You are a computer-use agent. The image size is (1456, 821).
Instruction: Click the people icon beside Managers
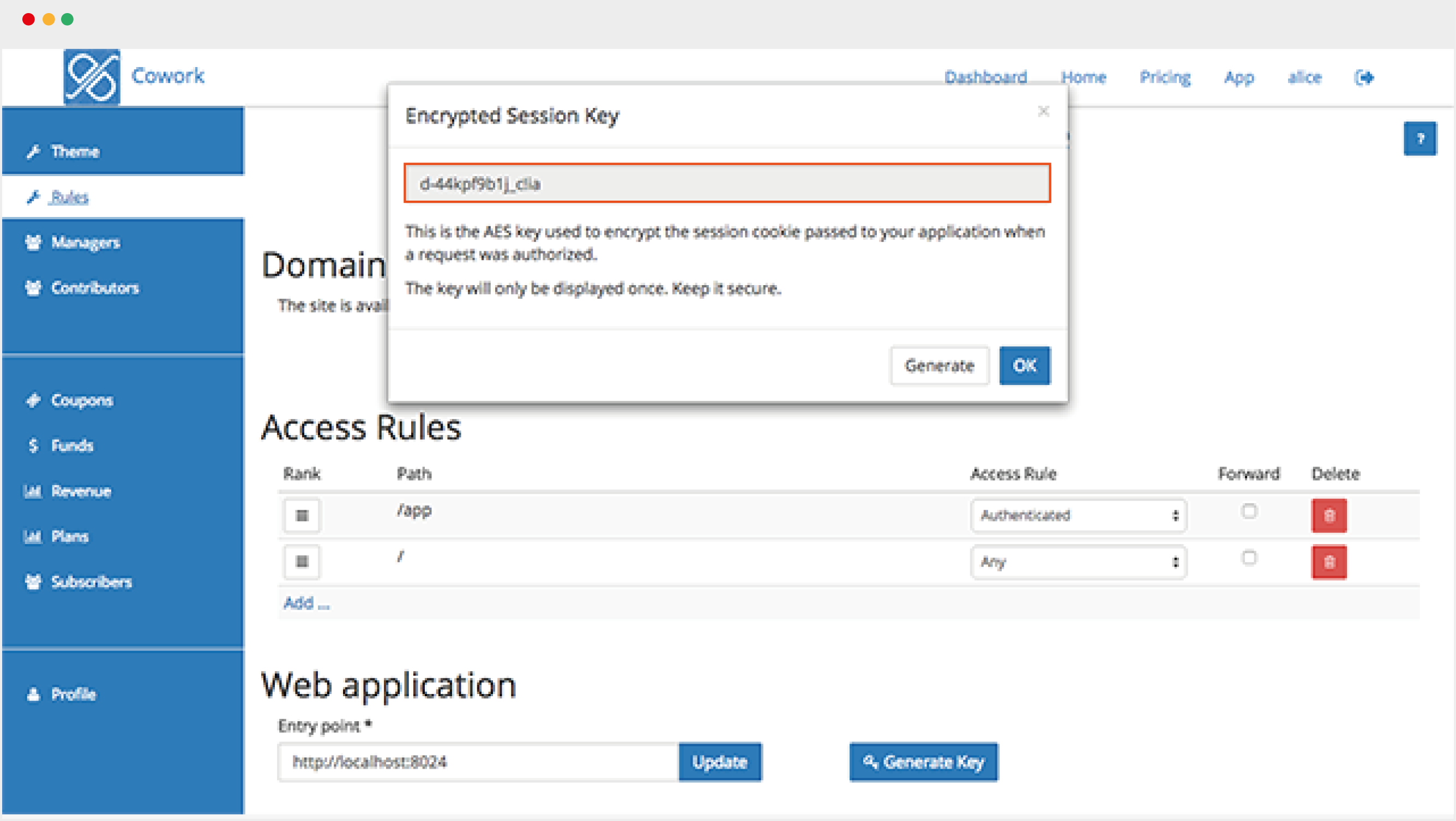pos(33,243)
